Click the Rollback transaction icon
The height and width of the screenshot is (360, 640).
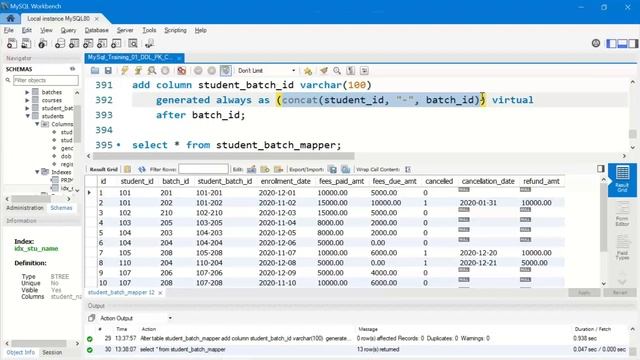tap(211, 71)
